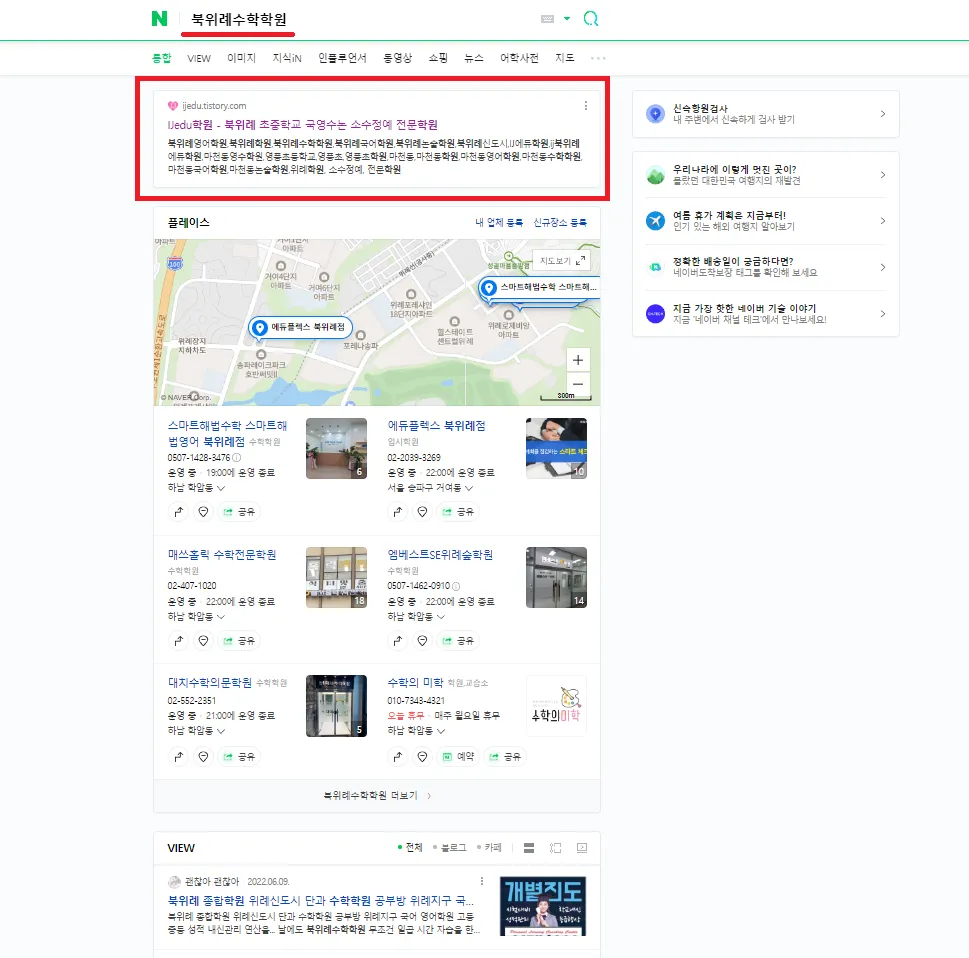The width and height of the screenshot is (969, 958).
Task: Select the 블로그 filter in VIEW section
Action: point(450,847)
